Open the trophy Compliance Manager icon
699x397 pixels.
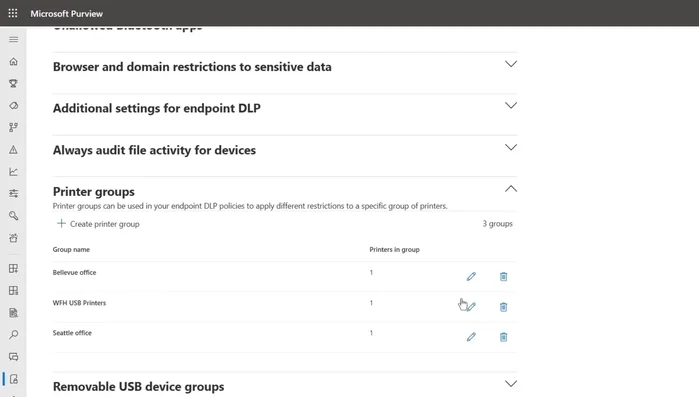[13, 83]
